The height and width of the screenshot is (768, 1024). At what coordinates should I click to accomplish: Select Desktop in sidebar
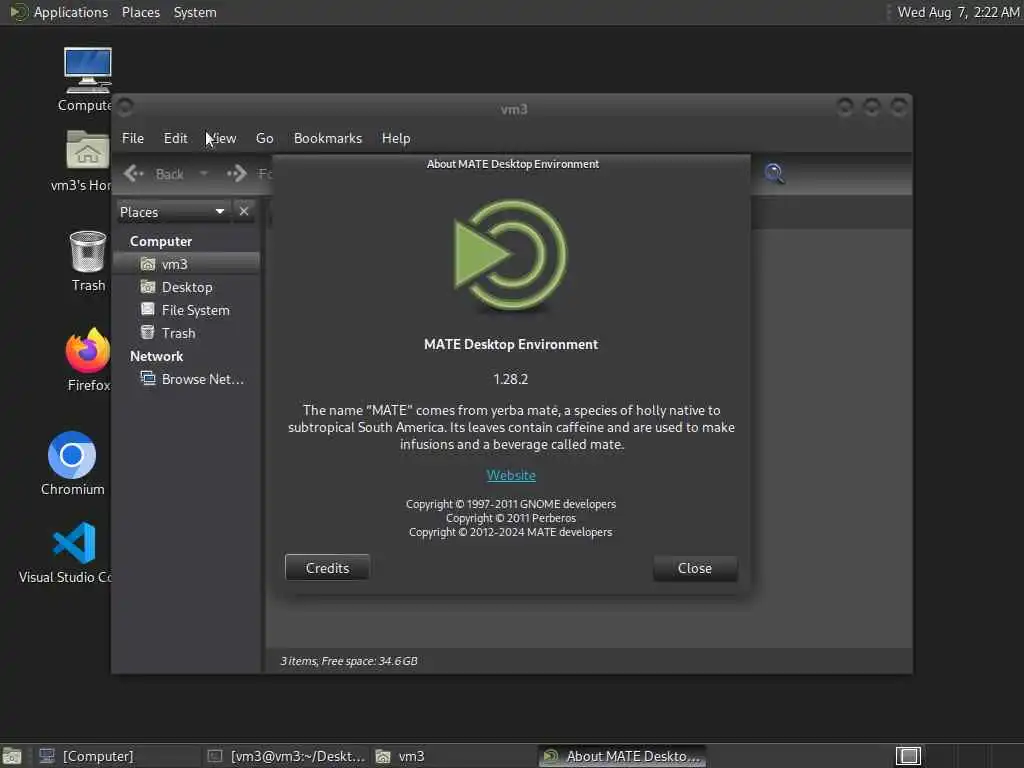click(187, 287)
